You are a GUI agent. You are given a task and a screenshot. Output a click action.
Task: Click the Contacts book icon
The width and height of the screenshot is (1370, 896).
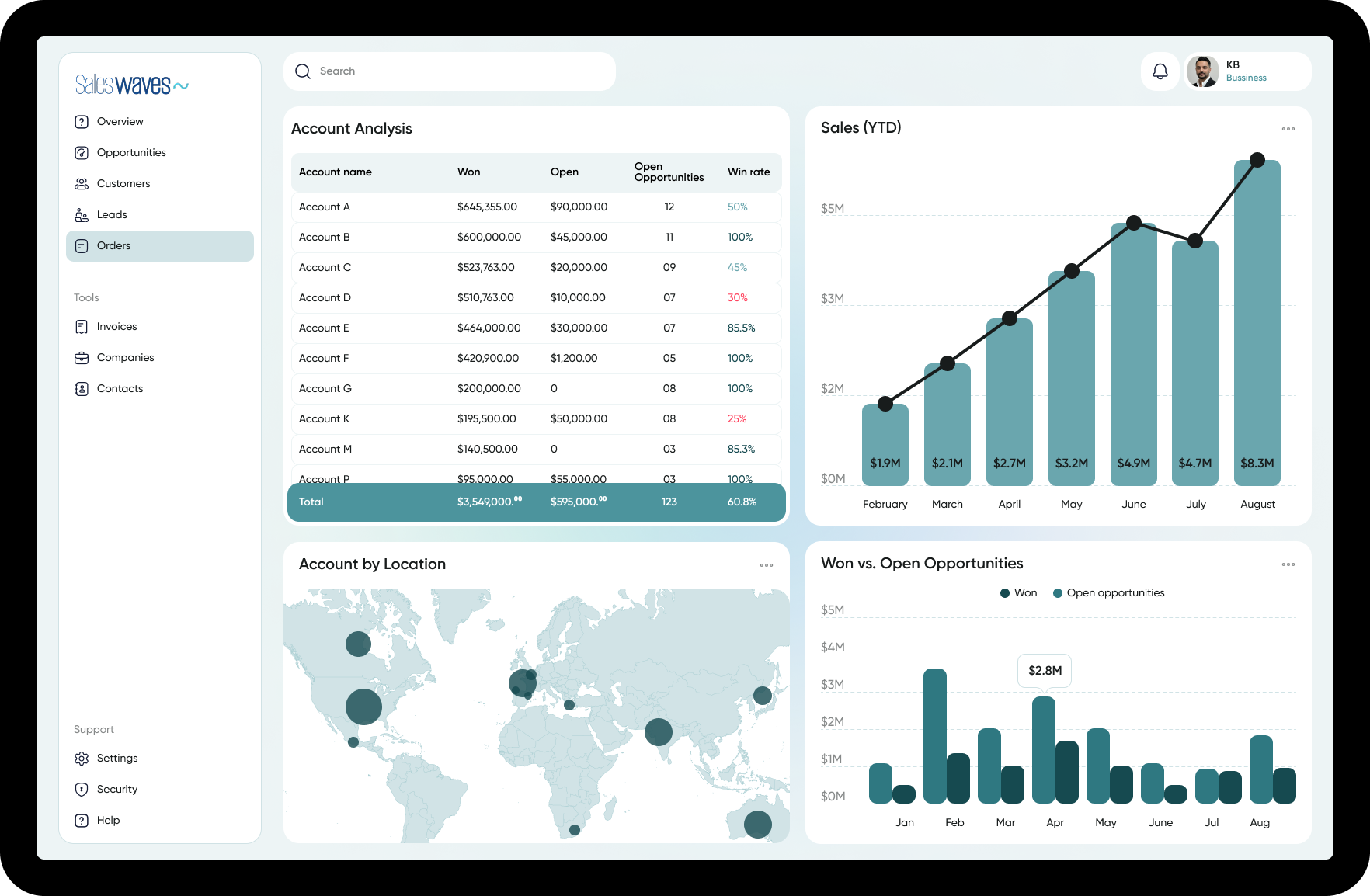click(x=82, y=389)
